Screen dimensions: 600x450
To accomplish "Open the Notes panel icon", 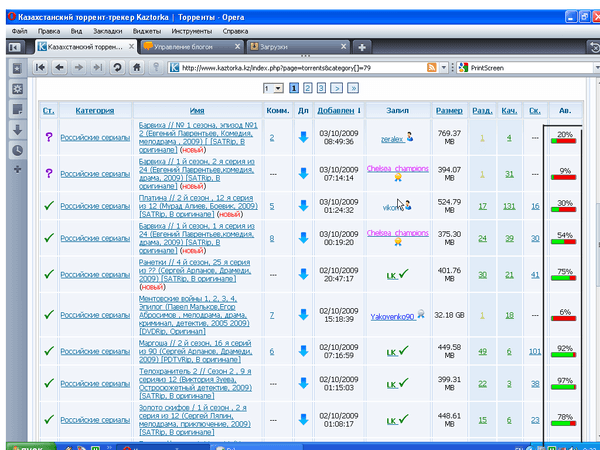I will pyautogui.click(x=17, y=109).
